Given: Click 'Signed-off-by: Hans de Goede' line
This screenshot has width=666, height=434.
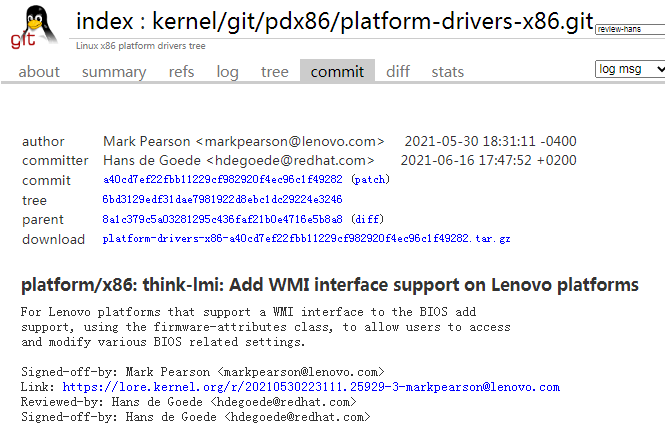Looking at the screenshot, I should (195, 417).
